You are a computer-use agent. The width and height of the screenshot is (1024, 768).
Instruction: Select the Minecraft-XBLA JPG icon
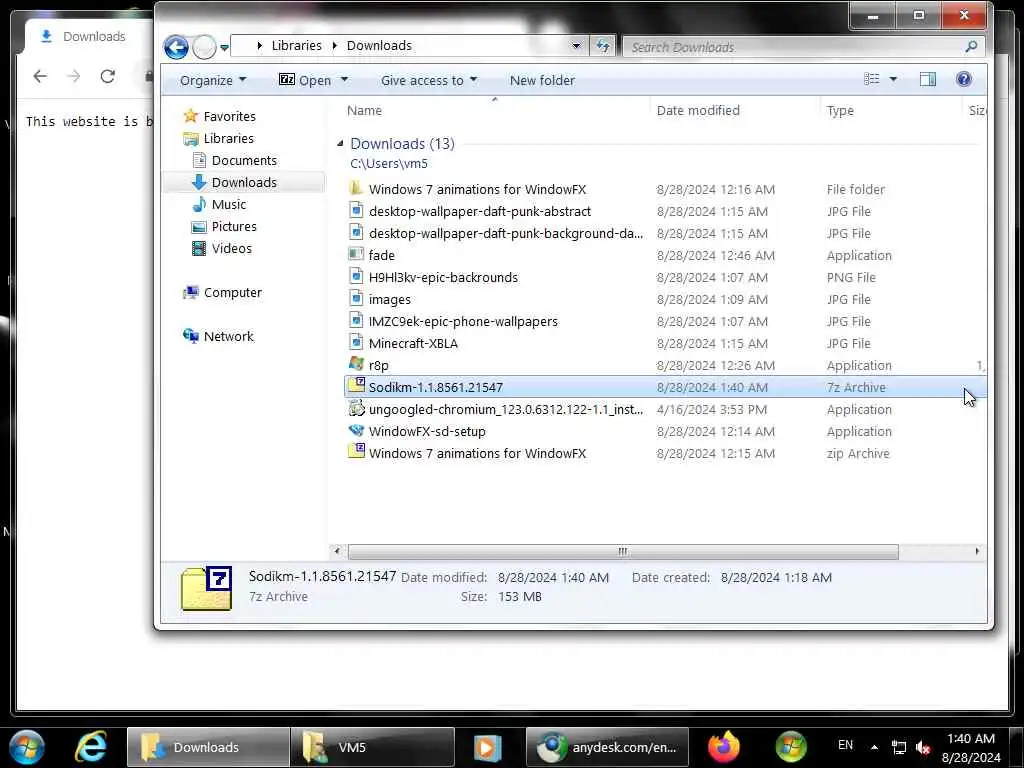356,342
